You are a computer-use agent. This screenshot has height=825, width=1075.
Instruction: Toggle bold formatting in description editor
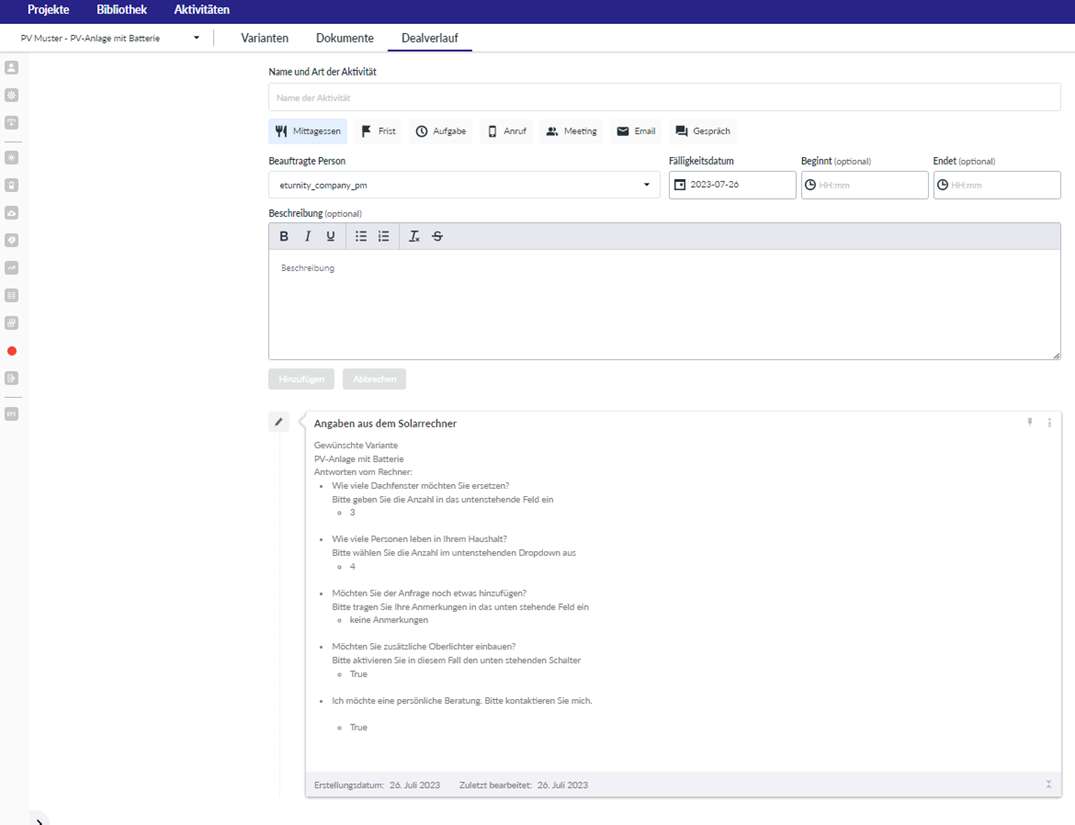284,237
